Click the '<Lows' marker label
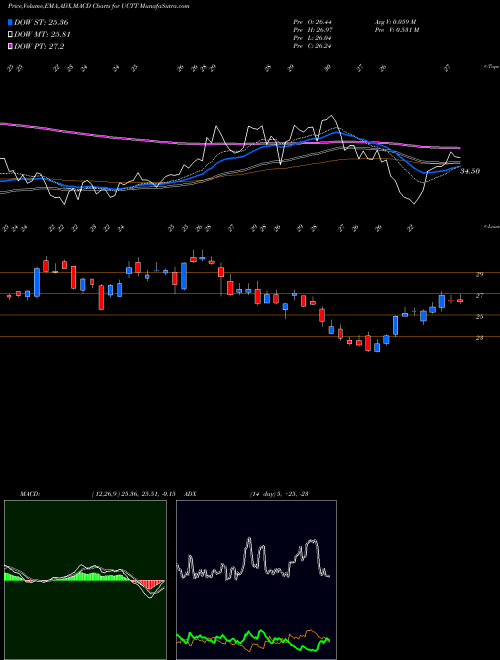 click(x=491, y=226)
